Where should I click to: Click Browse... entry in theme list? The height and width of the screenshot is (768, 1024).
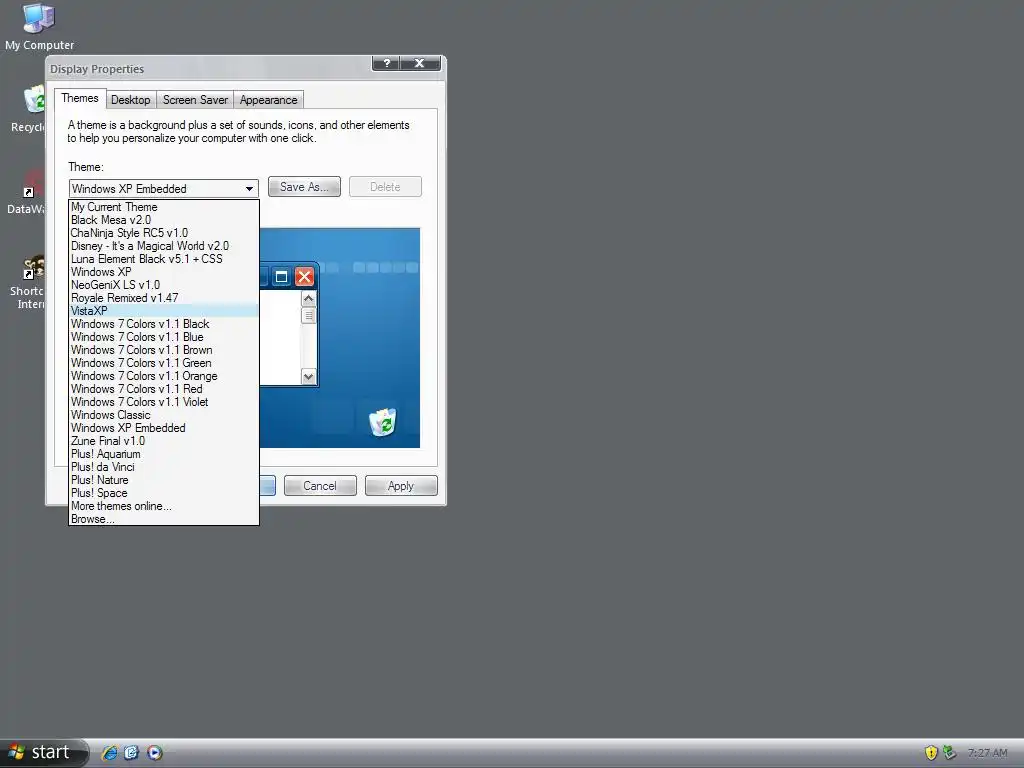point(164,519)
